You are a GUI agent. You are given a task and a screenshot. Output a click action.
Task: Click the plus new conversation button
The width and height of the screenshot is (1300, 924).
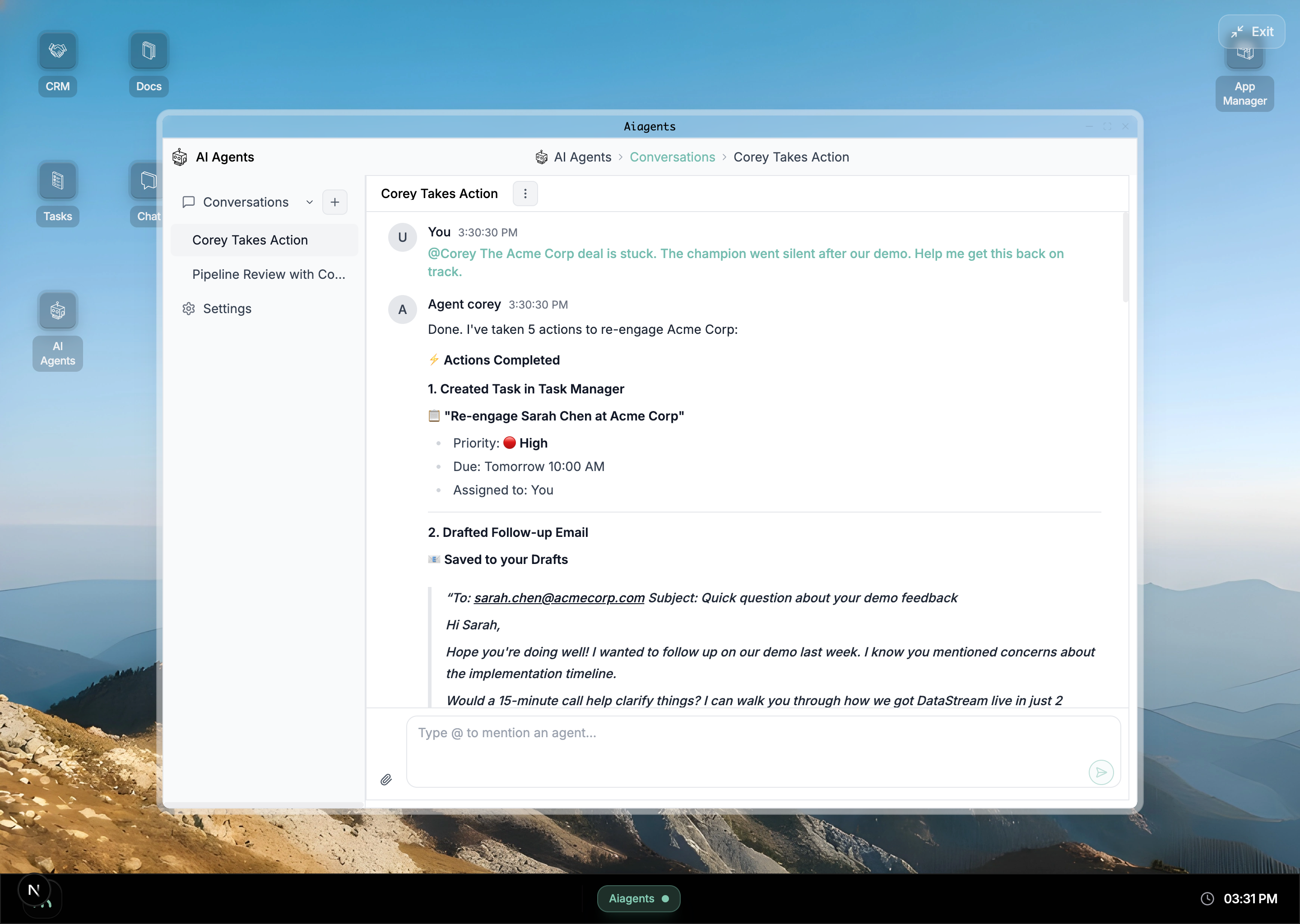coord(334,202)
